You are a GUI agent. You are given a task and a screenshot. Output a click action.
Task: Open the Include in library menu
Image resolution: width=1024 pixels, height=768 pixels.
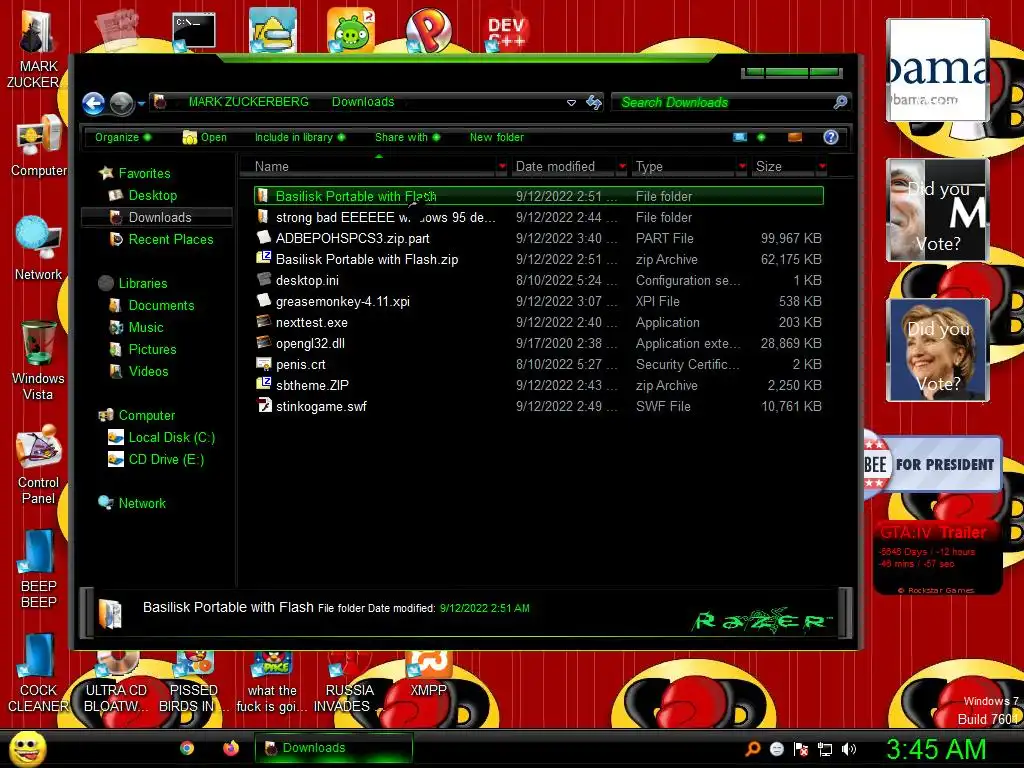[300, 137]
